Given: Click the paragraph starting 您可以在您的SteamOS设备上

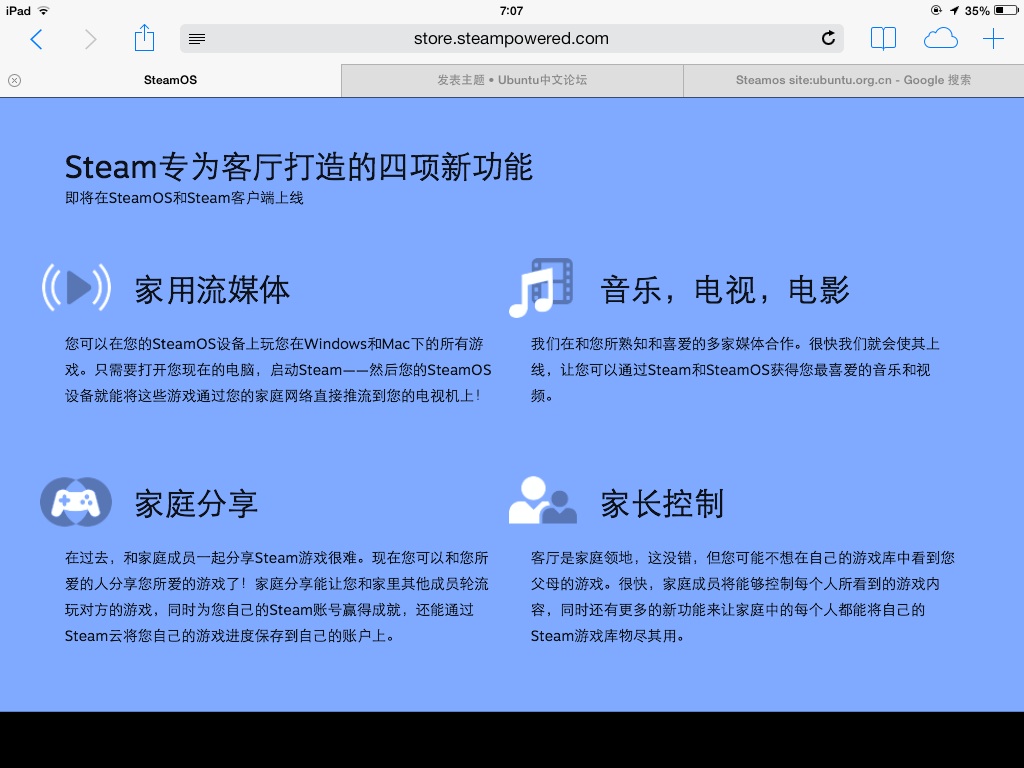Looking at the screenshot, I should (278, 370).
